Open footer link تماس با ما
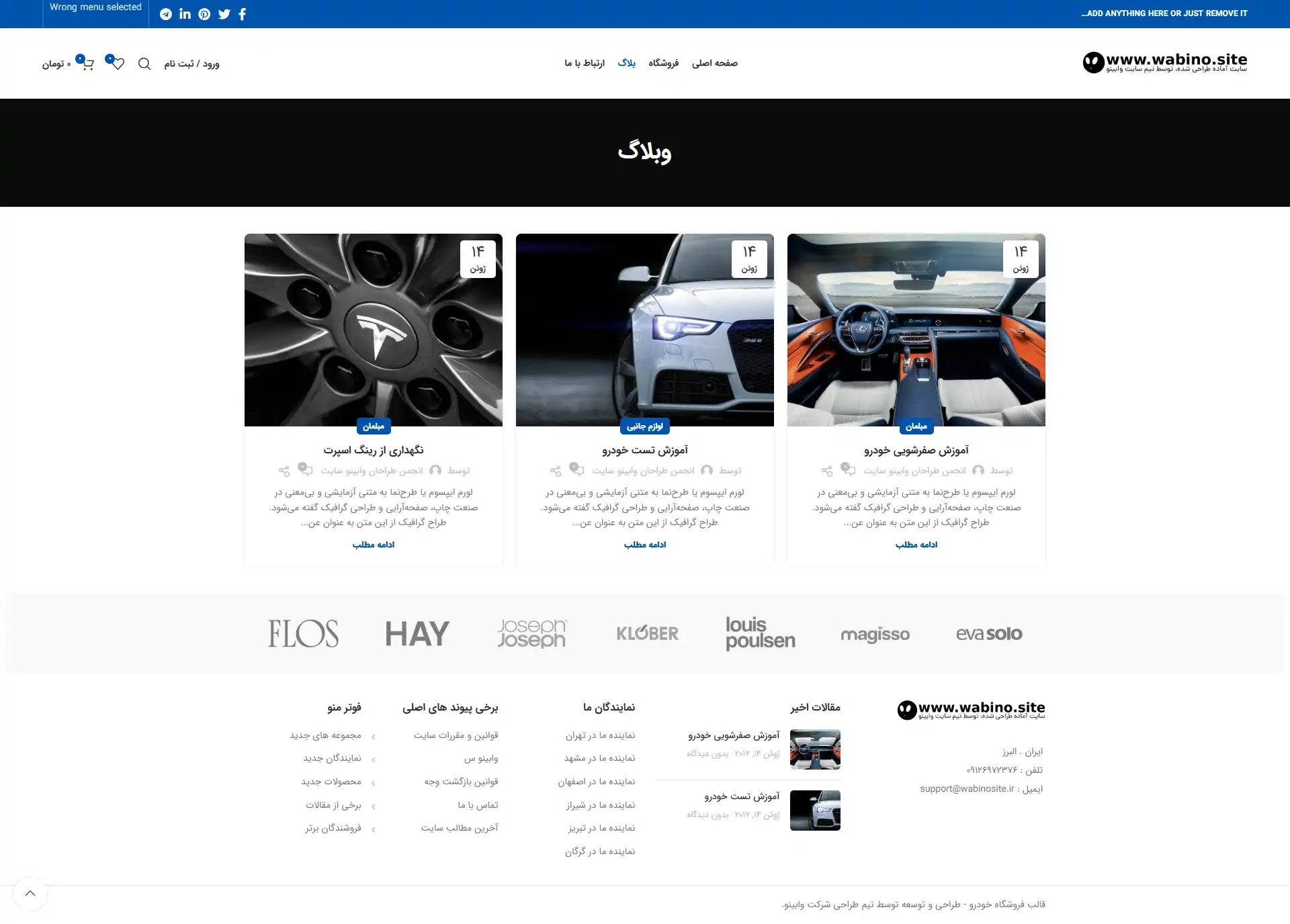 point(478,805)
